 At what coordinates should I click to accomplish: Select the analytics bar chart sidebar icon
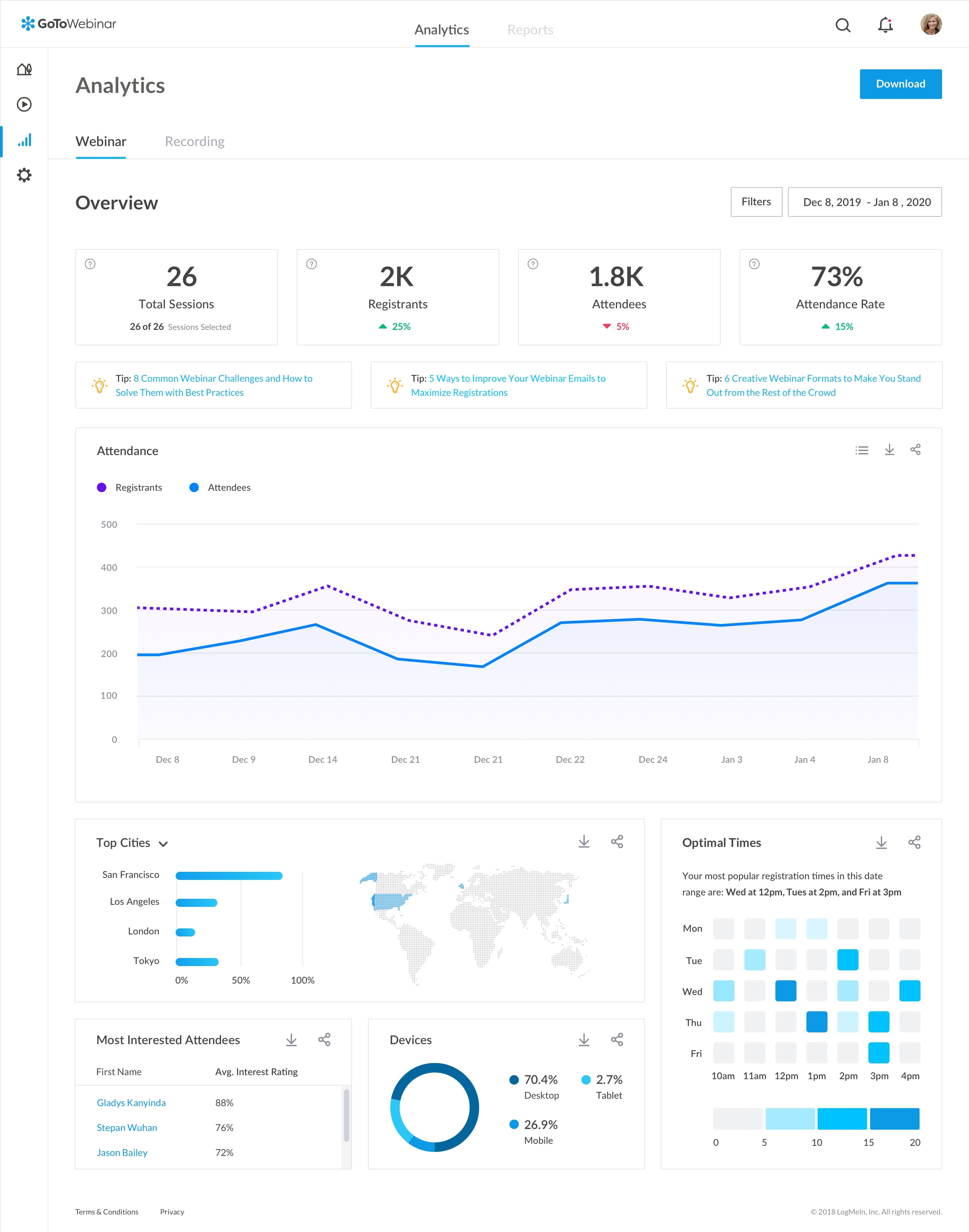25,140
